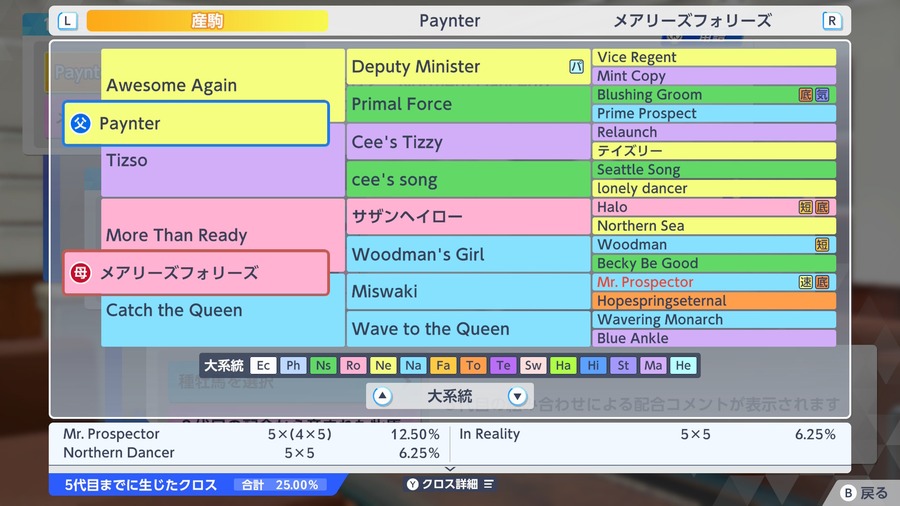Click the Fa lineage swatch
900x506 pixels.
pyautogui.click(x=443, y=365)
